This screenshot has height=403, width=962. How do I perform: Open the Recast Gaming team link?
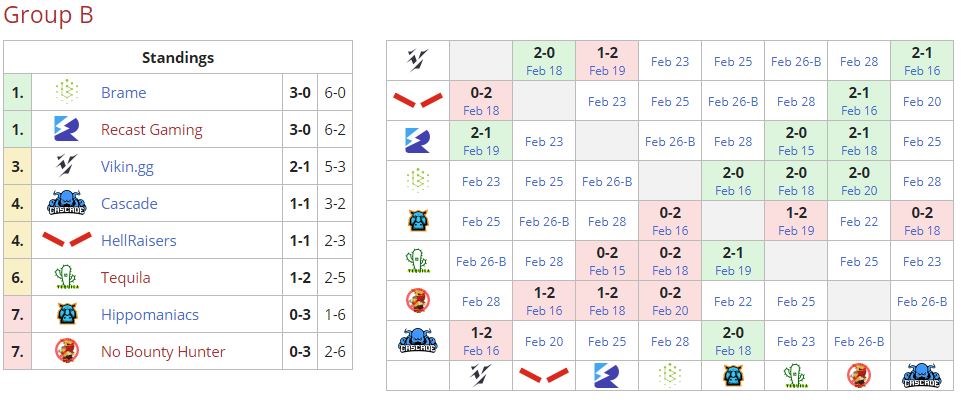coord(151,130)
